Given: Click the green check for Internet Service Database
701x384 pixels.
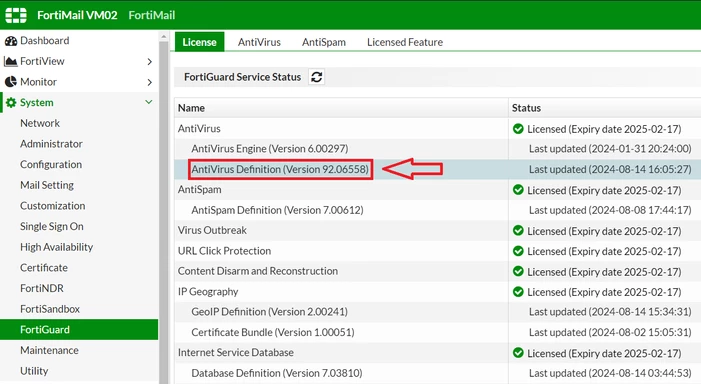Looking at the screenshot, I should point(518,353).
